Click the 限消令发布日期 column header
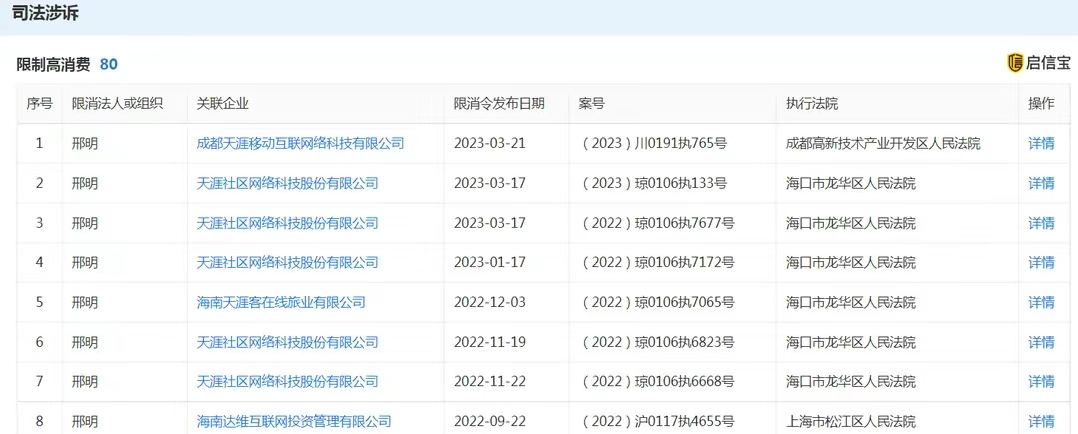Image resolution: width=1078 pixels, height=434 pixels. 499,104
